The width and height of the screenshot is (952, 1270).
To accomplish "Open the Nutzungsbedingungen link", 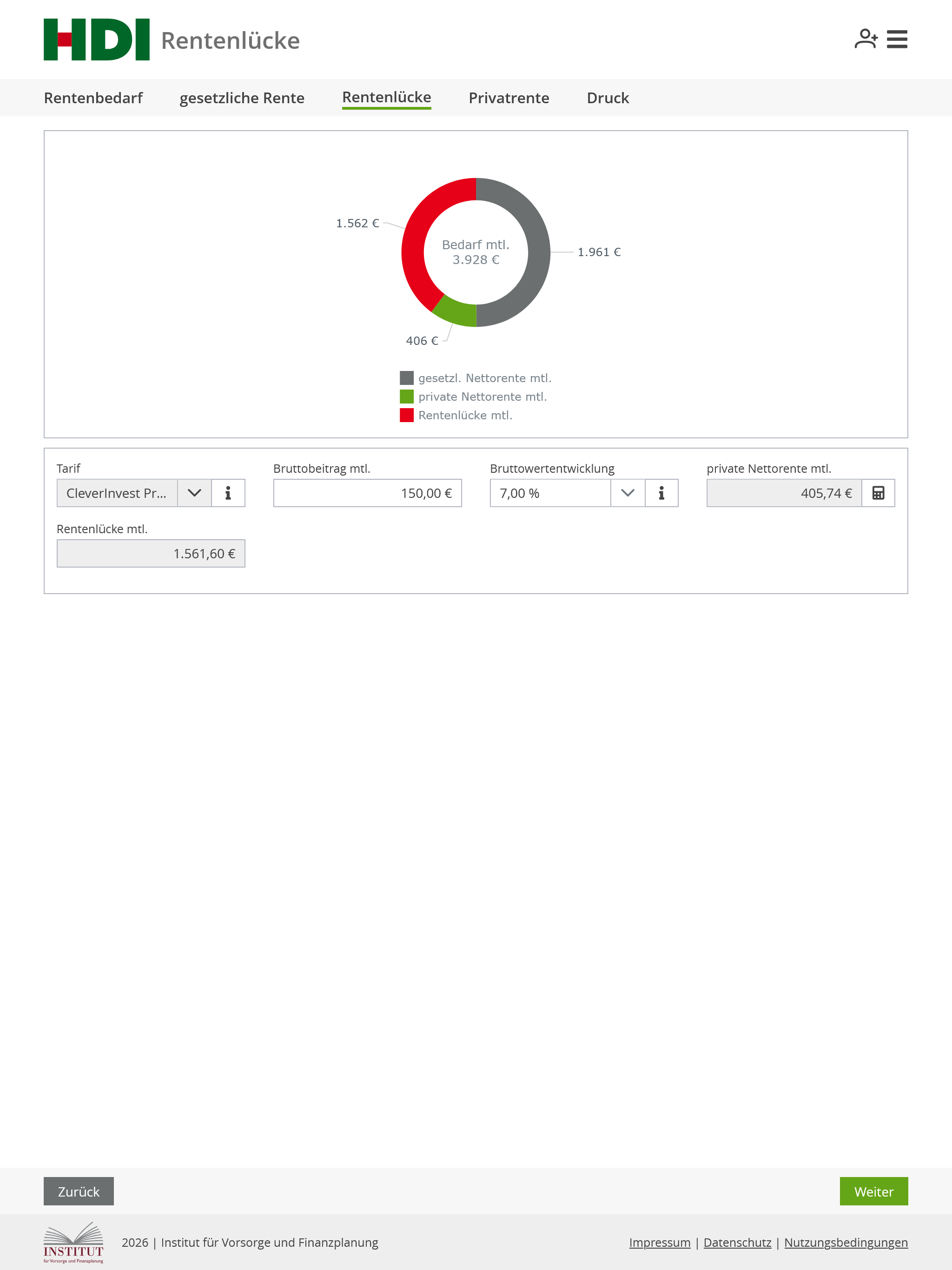I will (x=846, y=1243).
